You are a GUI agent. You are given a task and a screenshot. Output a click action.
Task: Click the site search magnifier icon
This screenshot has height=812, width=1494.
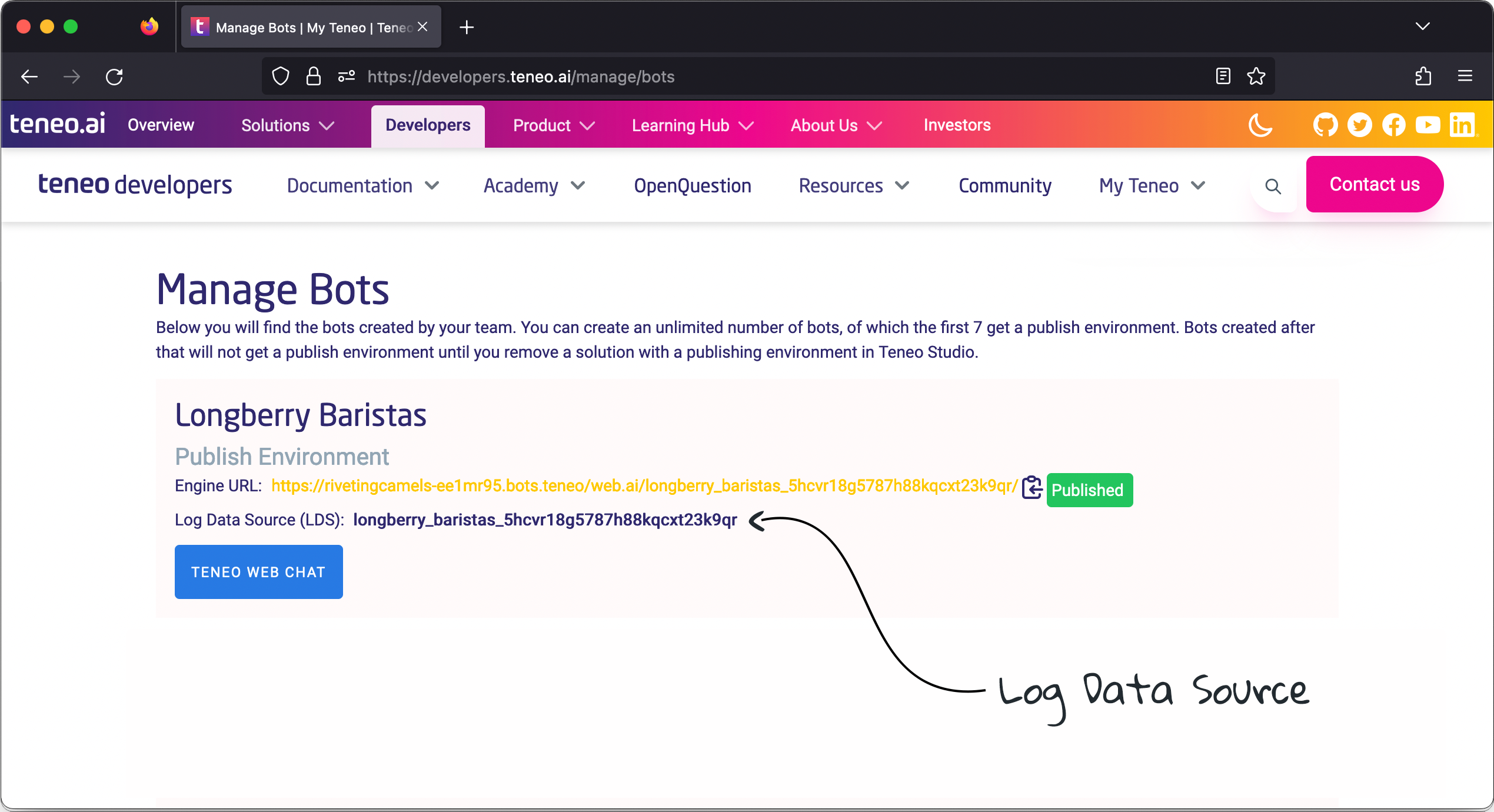(x=1273, y=187)
